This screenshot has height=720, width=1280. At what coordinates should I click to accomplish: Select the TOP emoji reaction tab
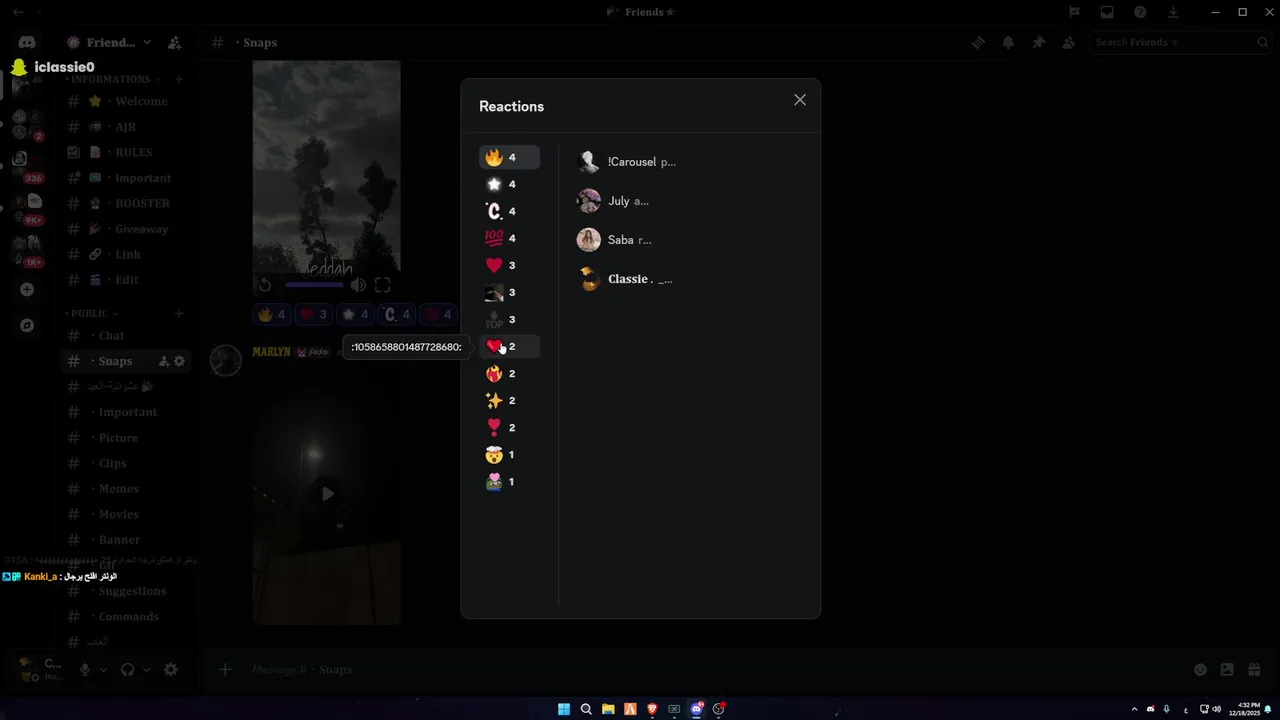point(509,320)
